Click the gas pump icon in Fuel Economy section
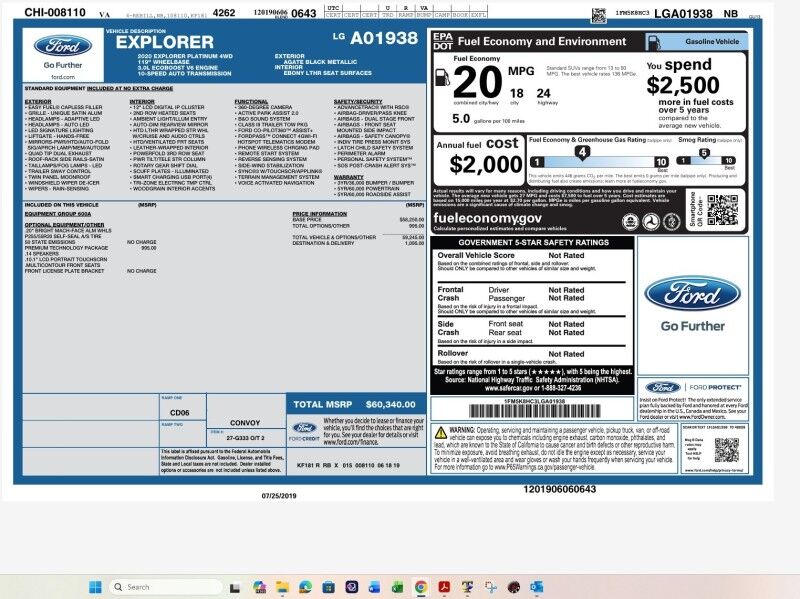The width and height of the screenshot is (800, 599). 442,77
